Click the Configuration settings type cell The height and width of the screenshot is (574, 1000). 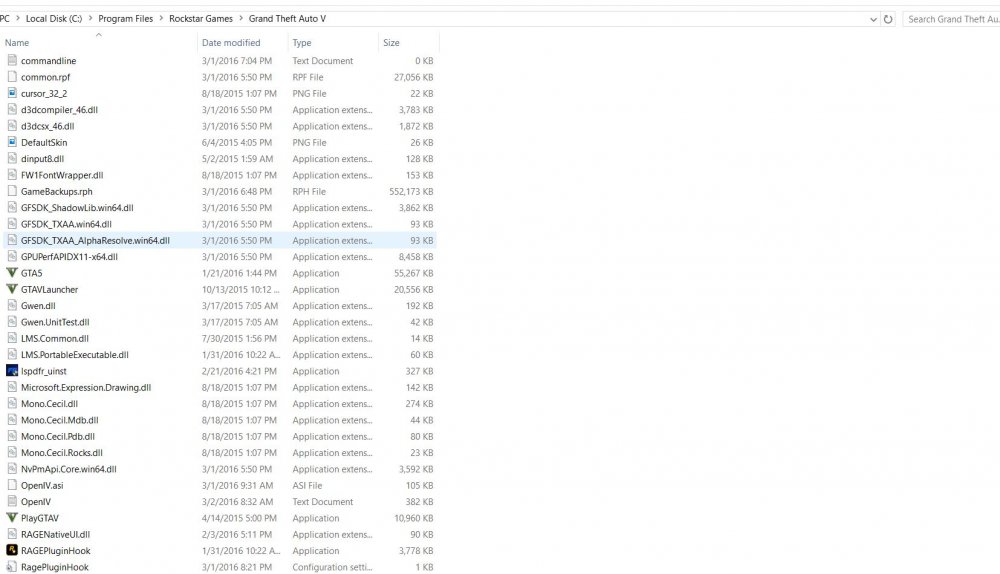click(332, 567)
